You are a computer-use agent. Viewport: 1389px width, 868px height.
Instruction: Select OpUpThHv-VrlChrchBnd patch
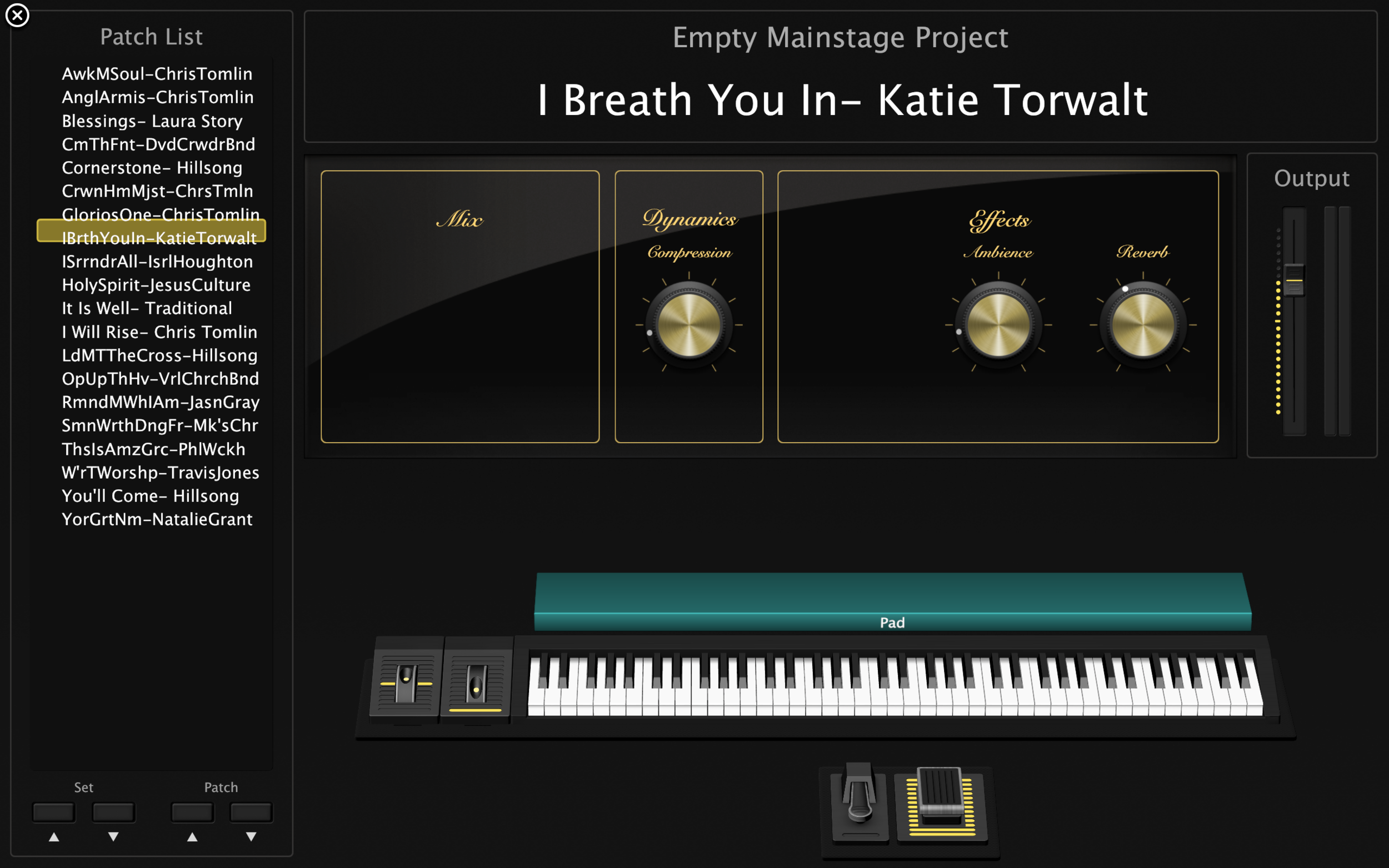(160, 378)
